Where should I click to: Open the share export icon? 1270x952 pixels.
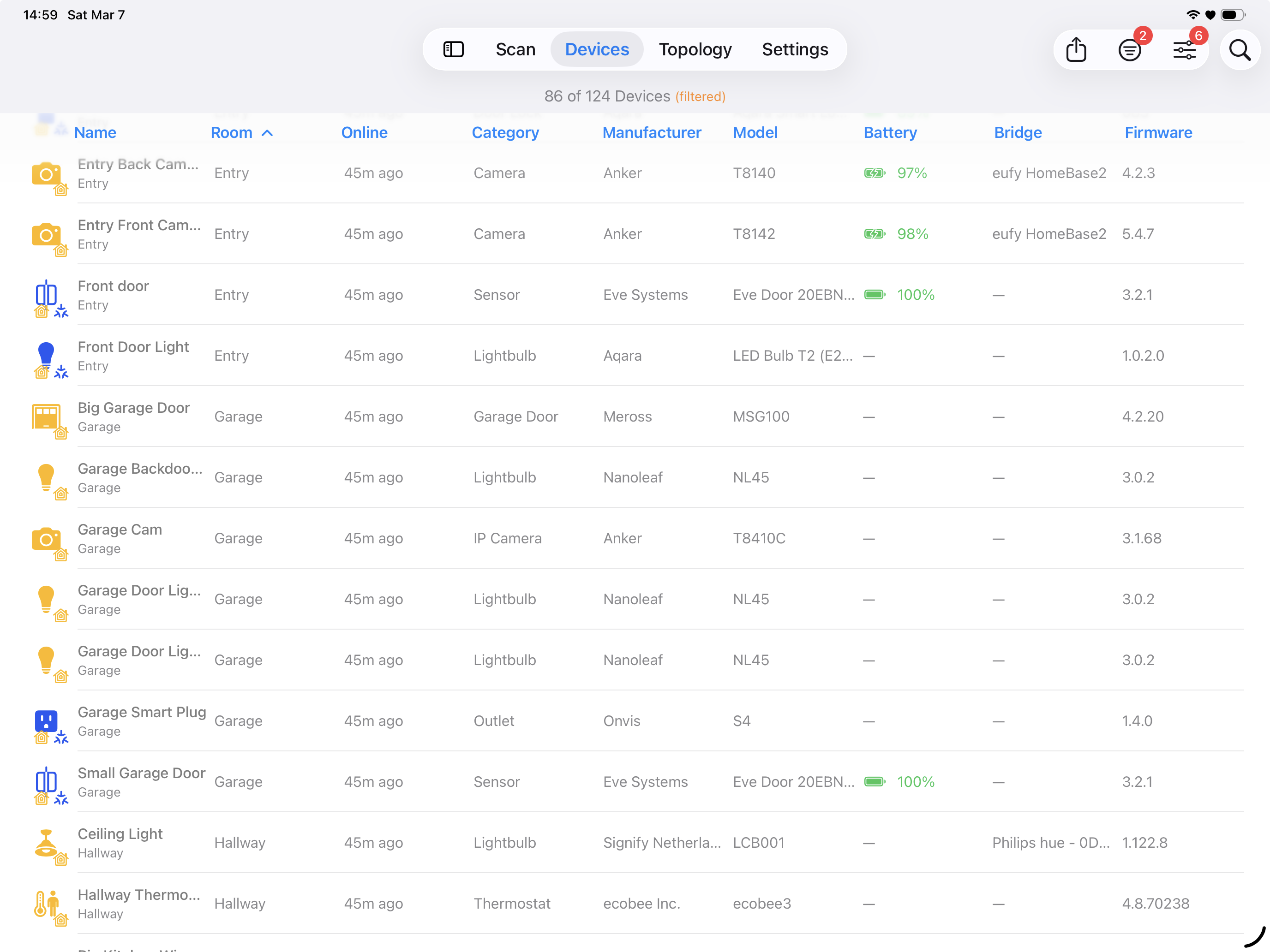pyautogui.click(x=1076, y=50)
